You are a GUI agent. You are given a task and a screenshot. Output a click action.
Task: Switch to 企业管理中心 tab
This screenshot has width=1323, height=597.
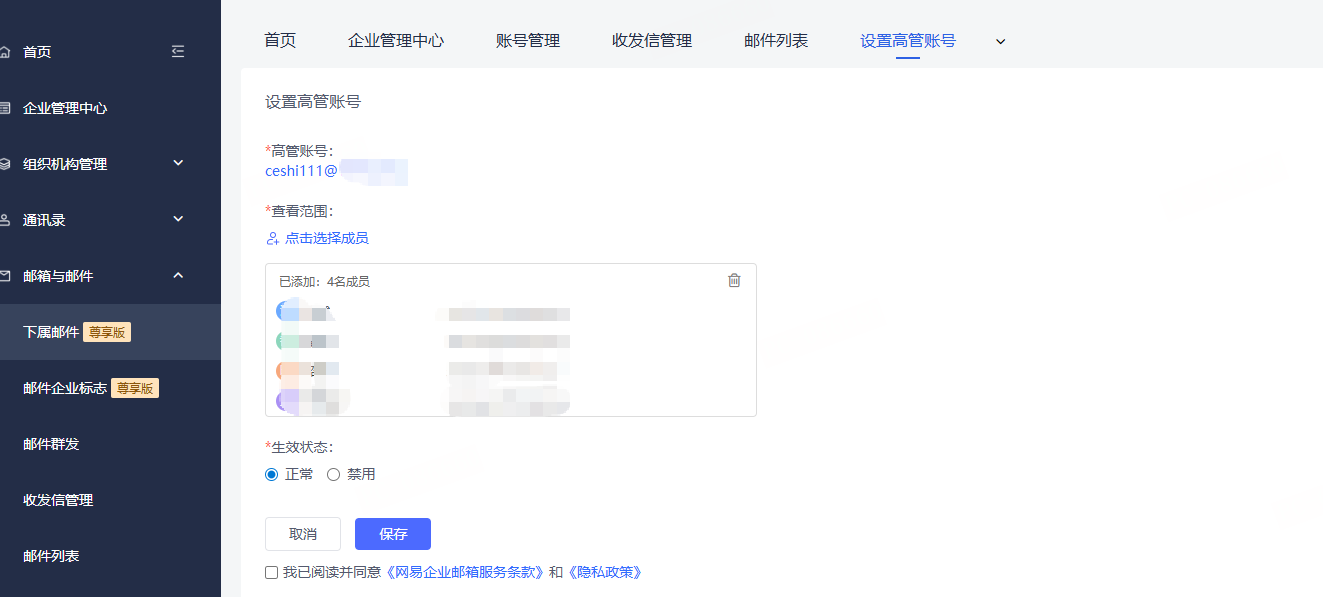point(396,41)
